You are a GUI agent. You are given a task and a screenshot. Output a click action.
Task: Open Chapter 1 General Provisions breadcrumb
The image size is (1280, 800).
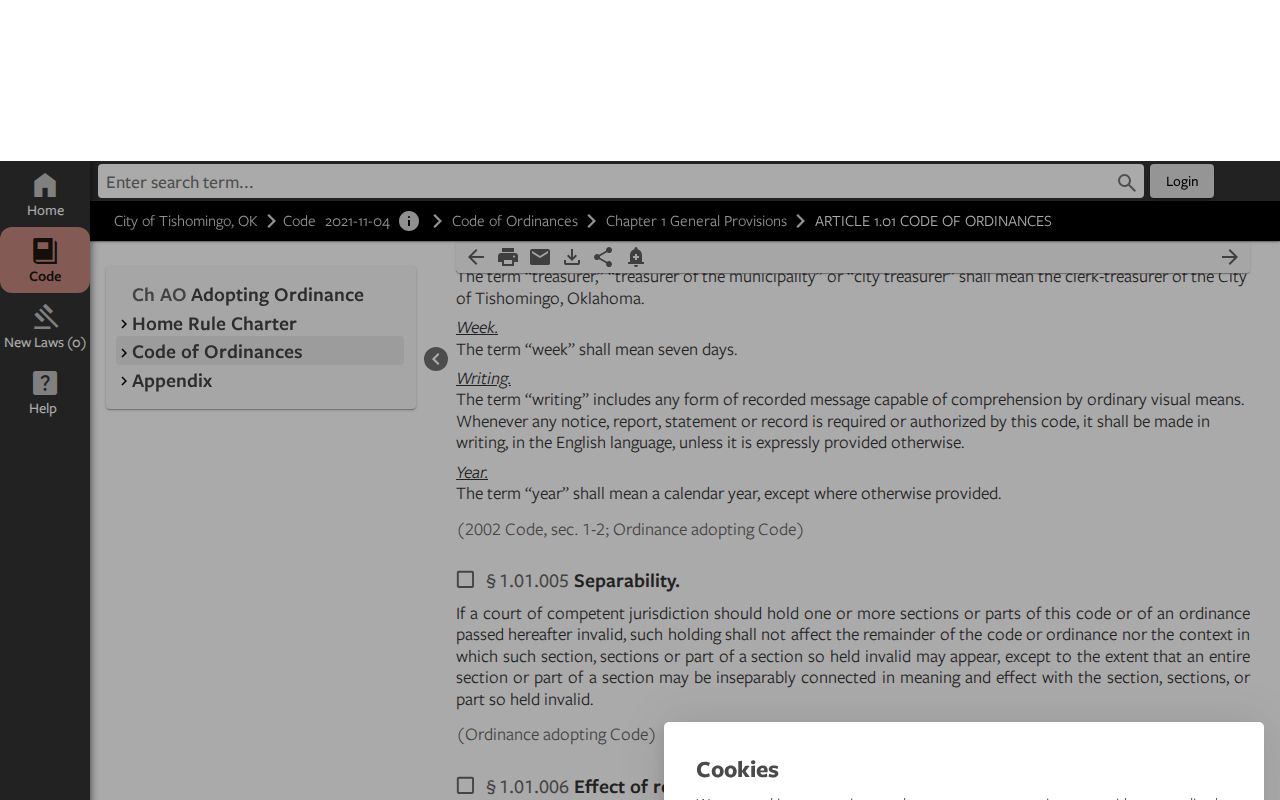click(696, 221)
